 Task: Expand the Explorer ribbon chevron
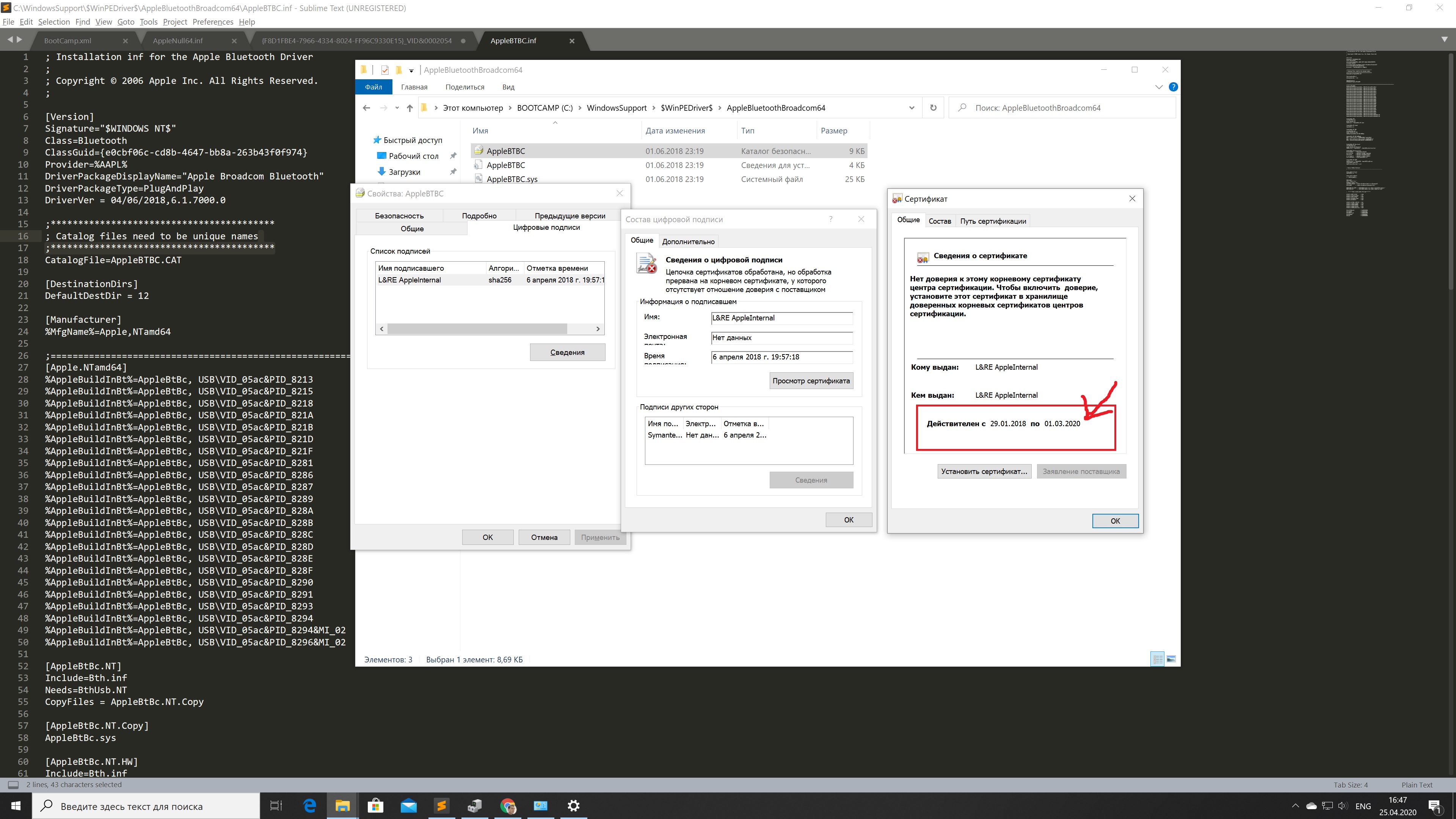coord(1159,87)
